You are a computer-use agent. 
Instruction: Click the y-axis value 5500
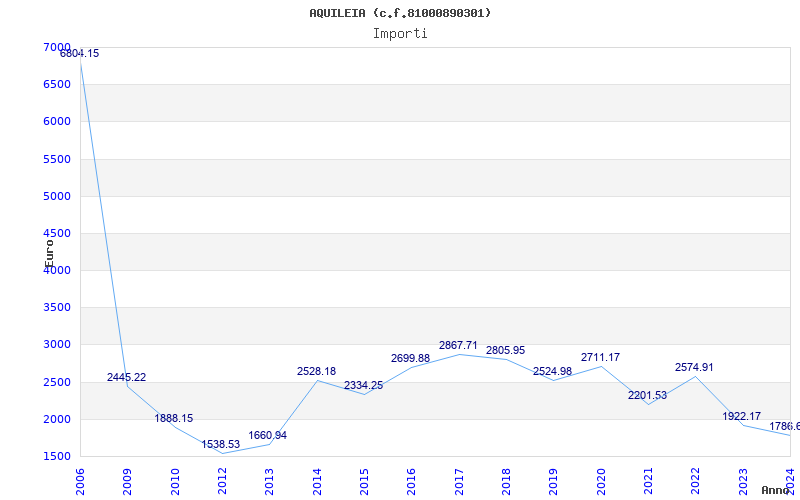coord(57,159)
